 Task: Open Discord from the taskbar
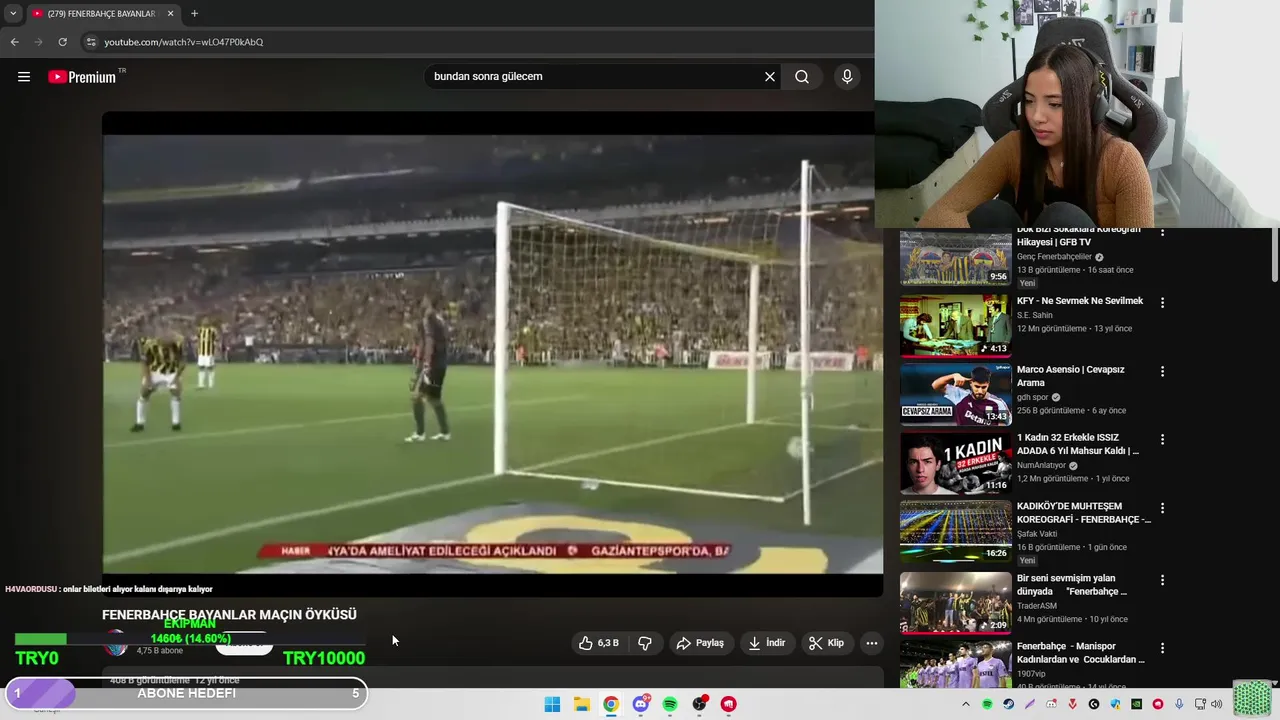coord(641,704)
